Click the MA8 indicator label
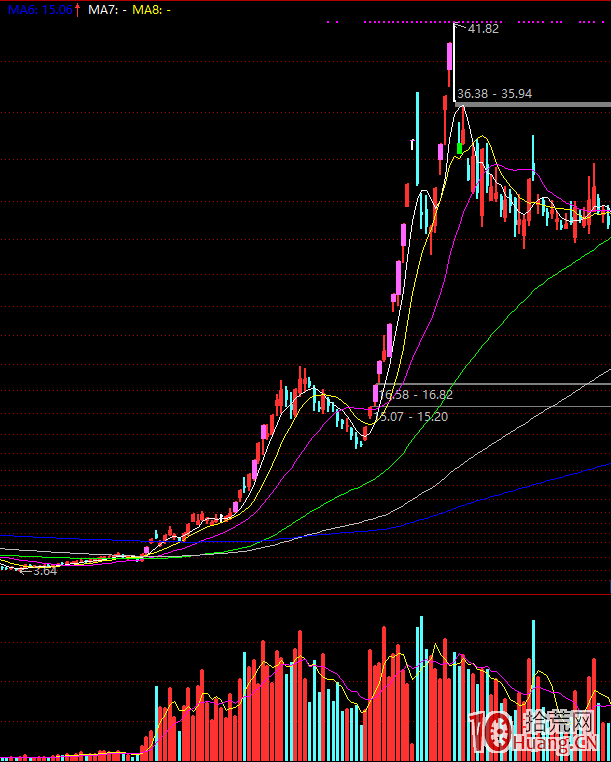 [152, 10]
